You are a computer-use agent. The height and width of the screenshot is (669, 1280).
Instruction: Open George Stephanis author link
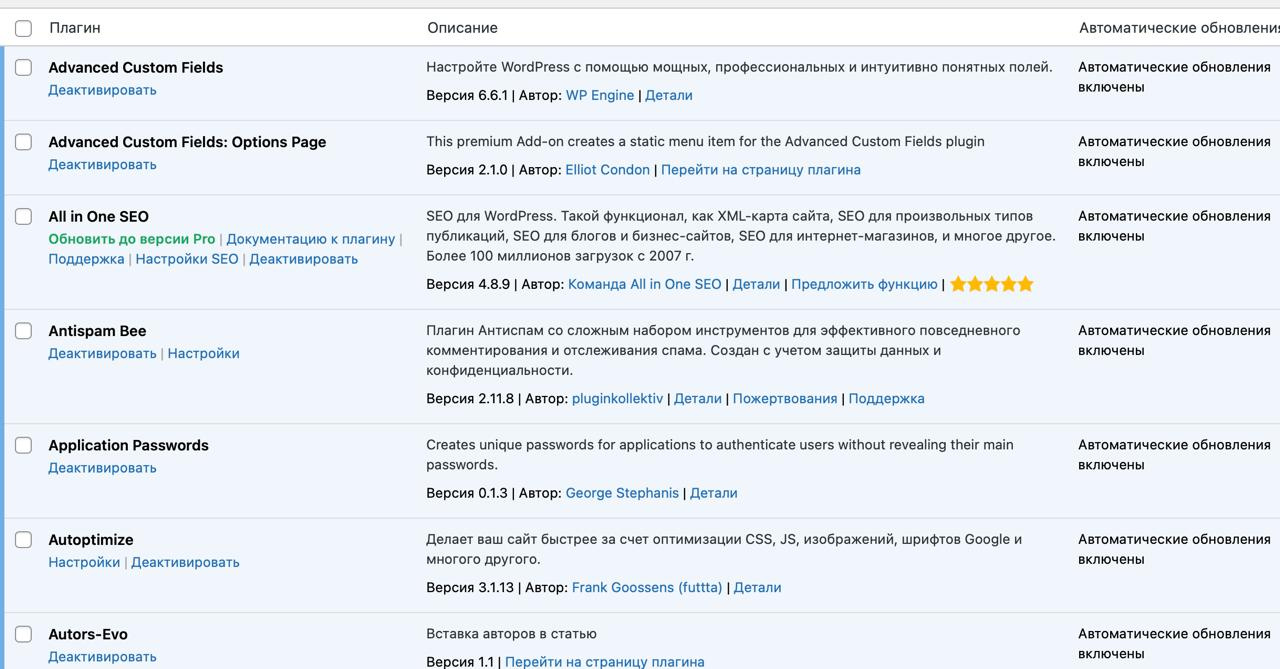click(x=621, y=493)
